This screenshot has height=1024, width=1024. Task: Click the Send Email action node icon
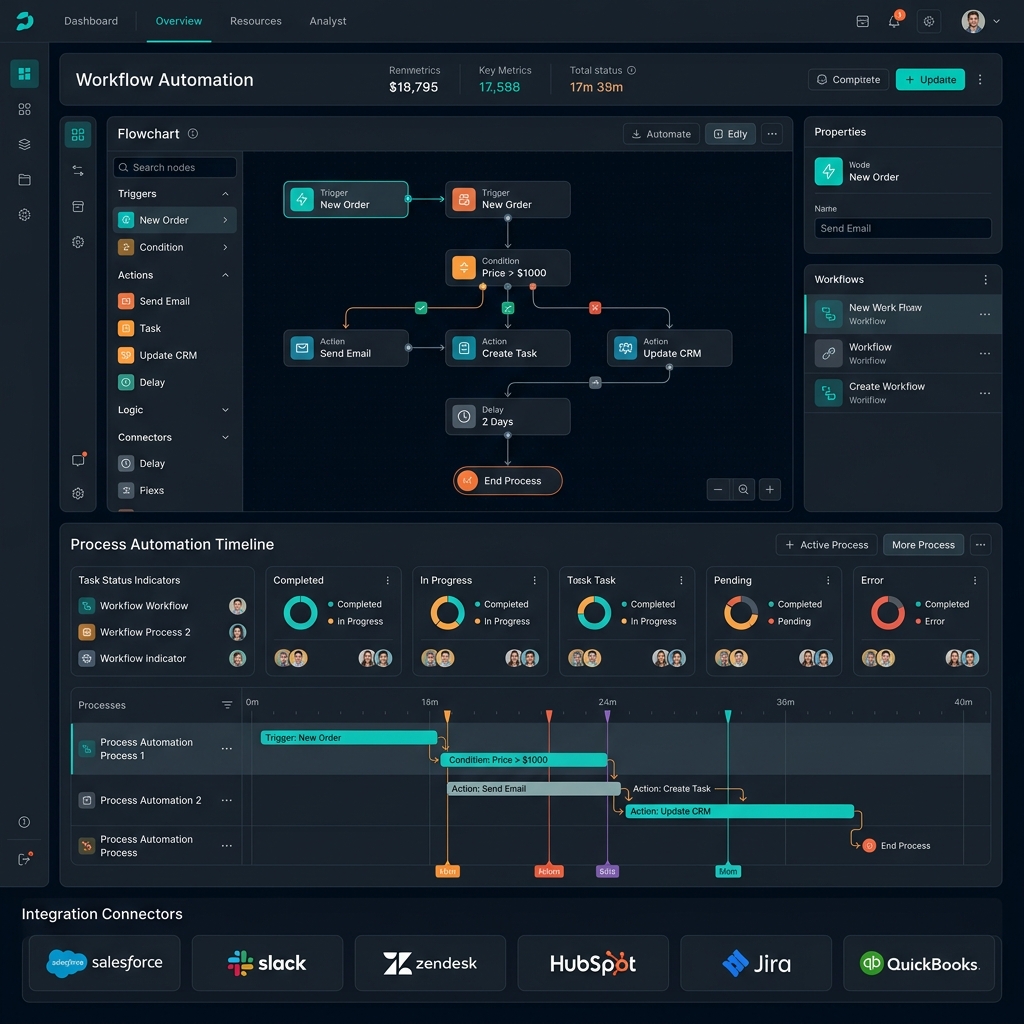[302, 347]
